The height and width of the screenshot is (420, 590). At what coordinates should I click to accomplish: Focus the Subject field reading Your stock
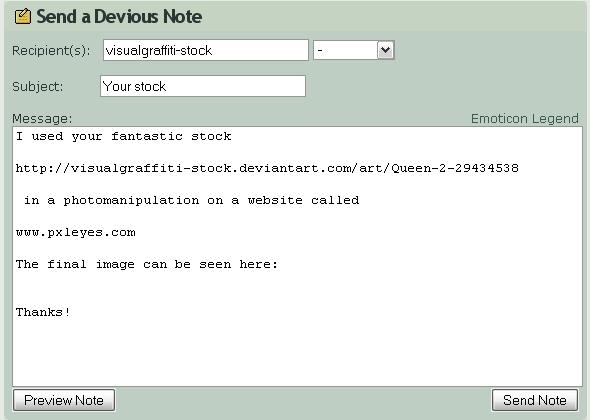203,86
